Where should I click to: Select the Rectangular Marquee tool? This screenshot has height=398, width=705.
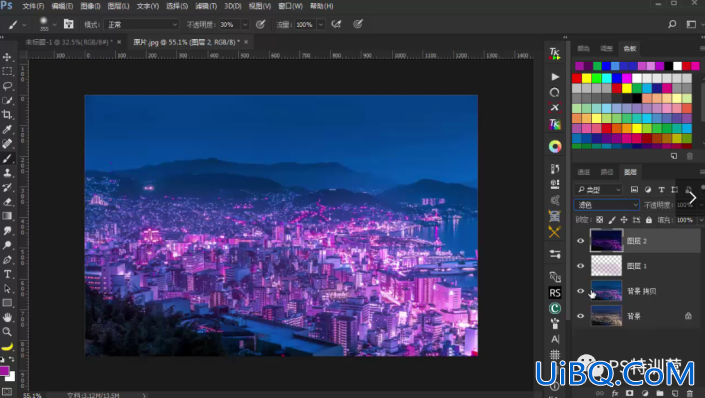coord(7,72)
